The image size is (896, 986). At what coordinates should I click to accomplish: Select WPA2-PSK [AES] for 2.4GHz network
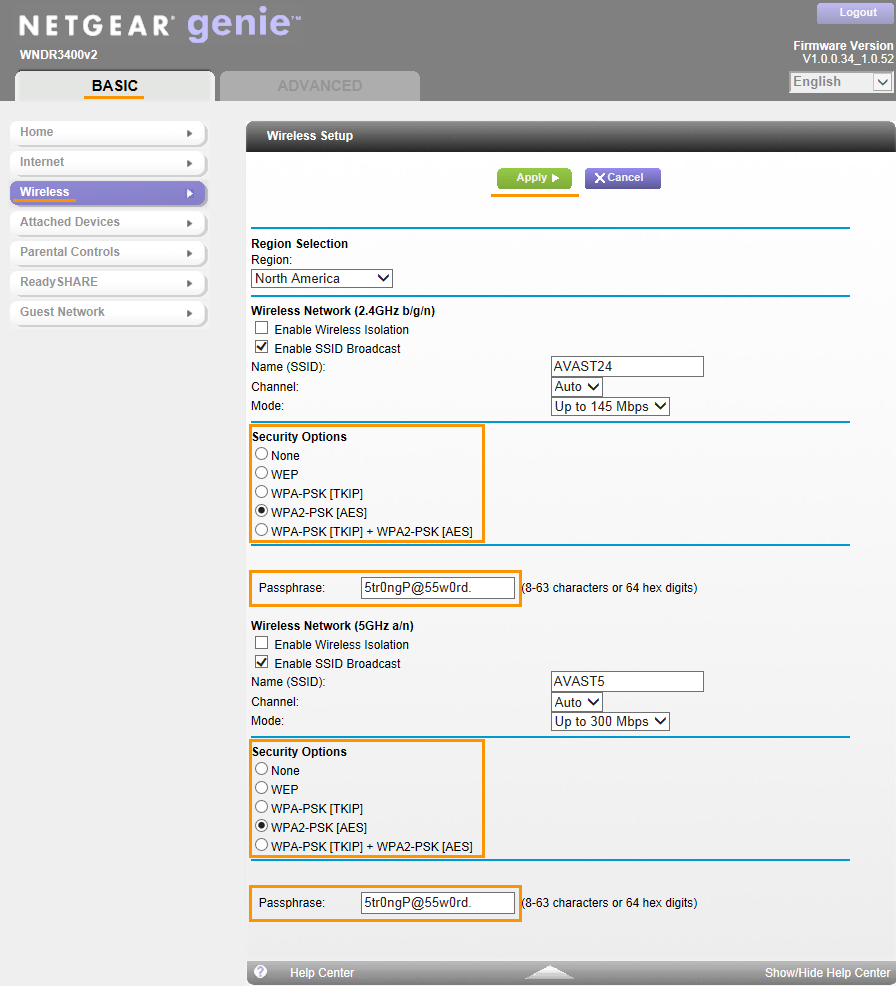pos(262,511)
